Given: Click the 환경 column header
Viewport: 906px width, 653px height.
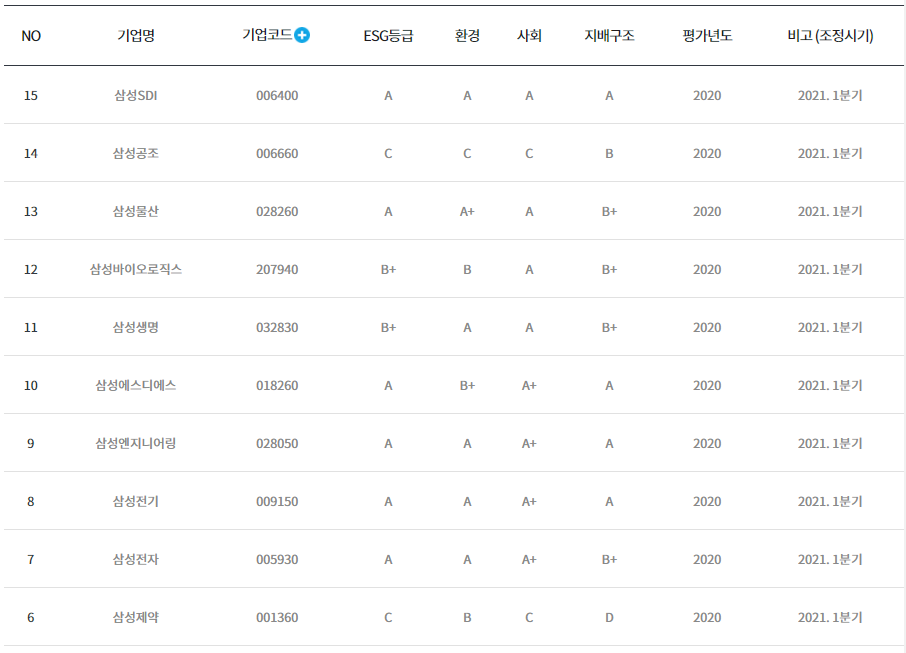Looking at the screenshot, I should pyautogui.click(x=467, y=36).
